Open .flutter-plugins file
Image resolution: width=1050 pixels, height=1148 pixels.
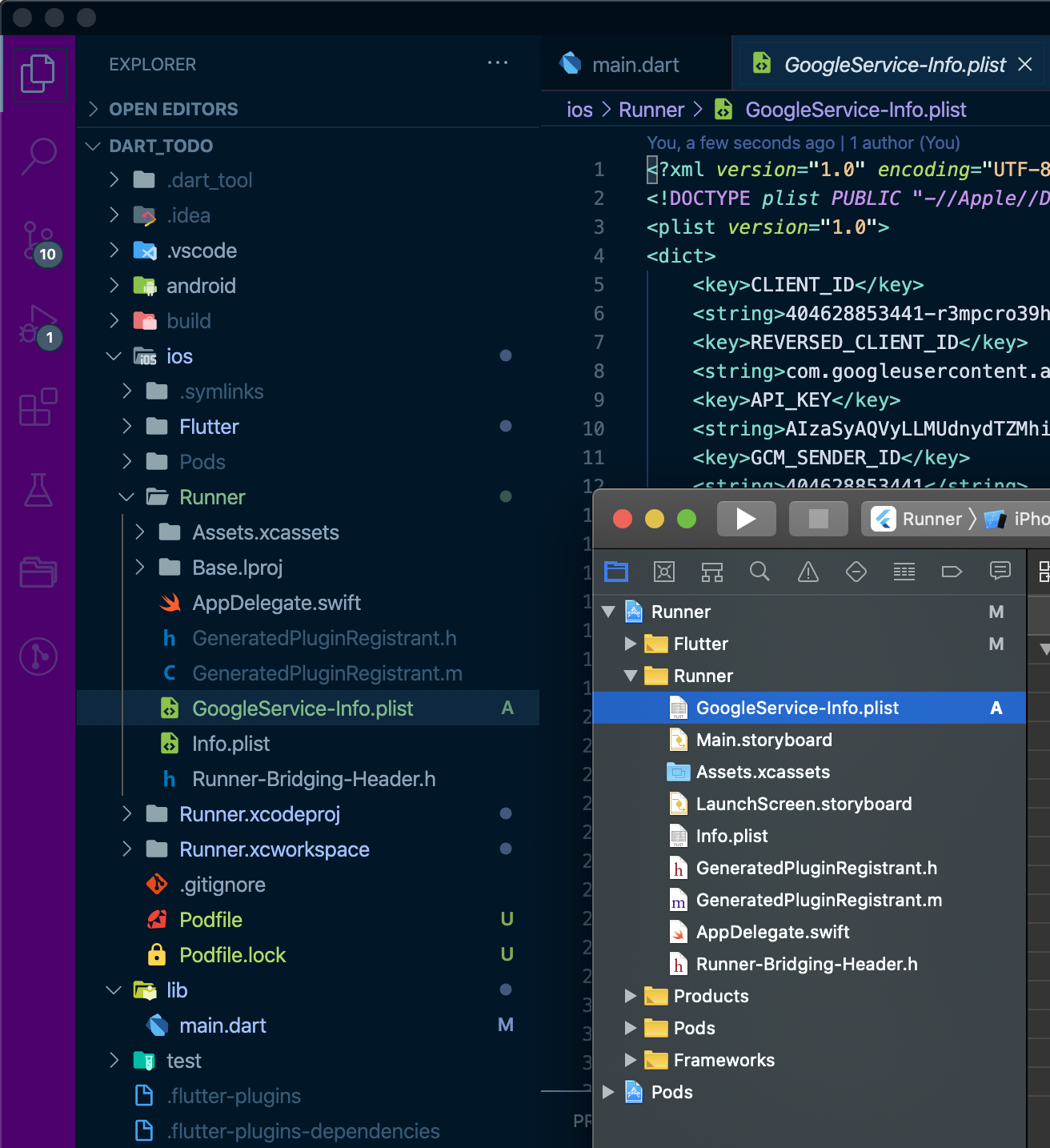click(x=308, y=1096)
